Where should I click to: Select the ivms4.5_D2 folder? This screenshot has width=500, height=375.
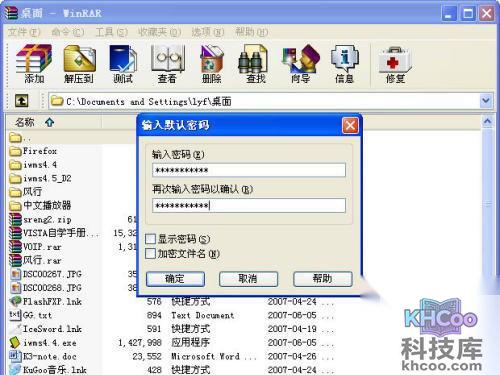[x=40, y=178]
